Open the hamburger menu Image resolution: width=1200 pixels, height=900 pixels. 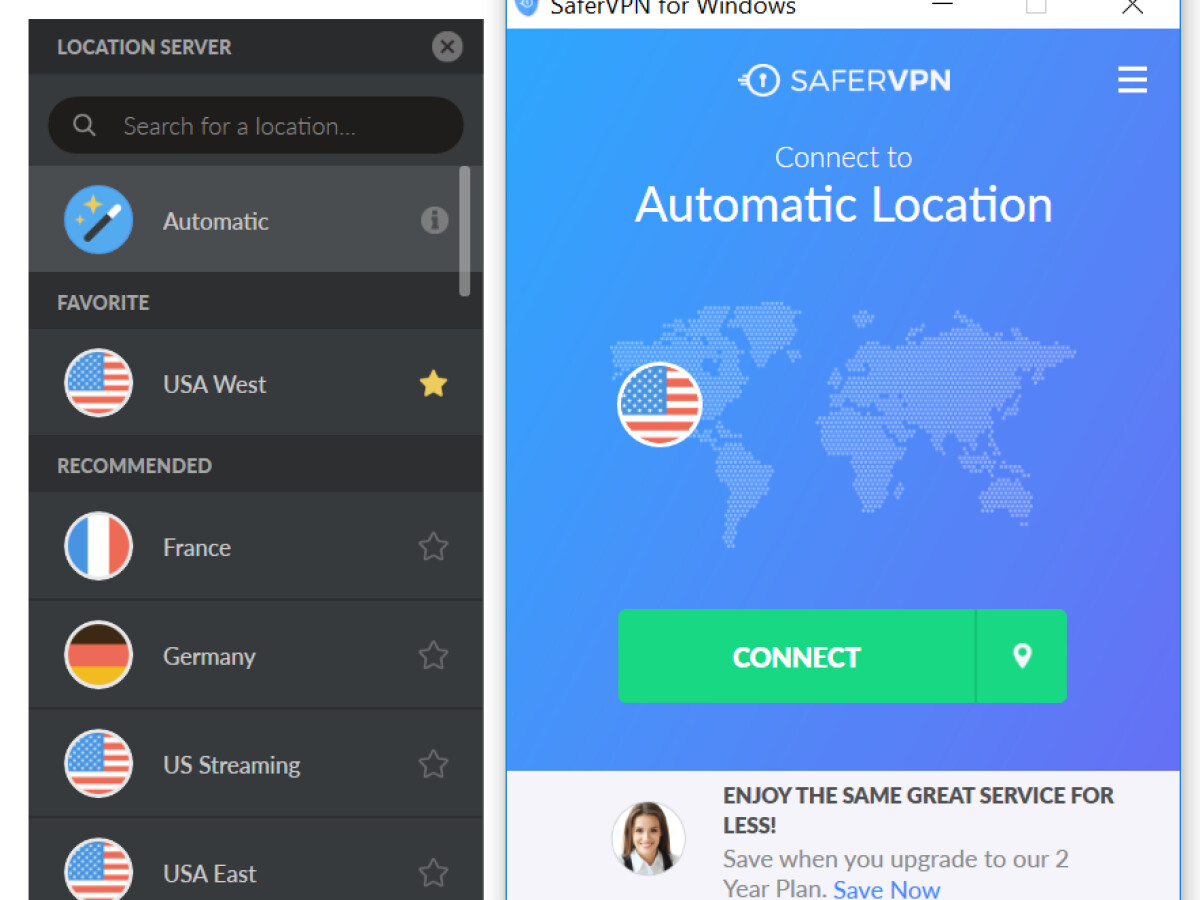(1132, 80)
